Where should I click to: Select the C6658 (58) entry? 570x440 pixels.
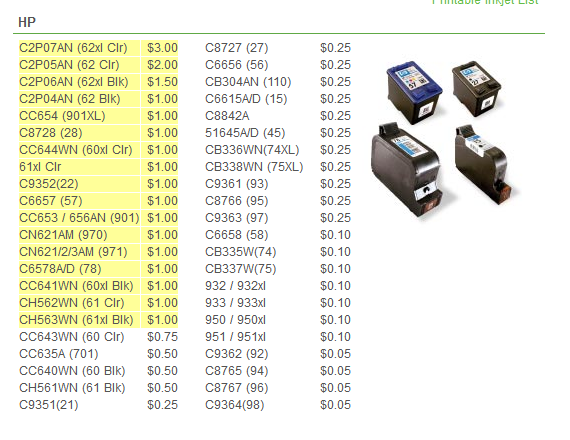[237, 235]
